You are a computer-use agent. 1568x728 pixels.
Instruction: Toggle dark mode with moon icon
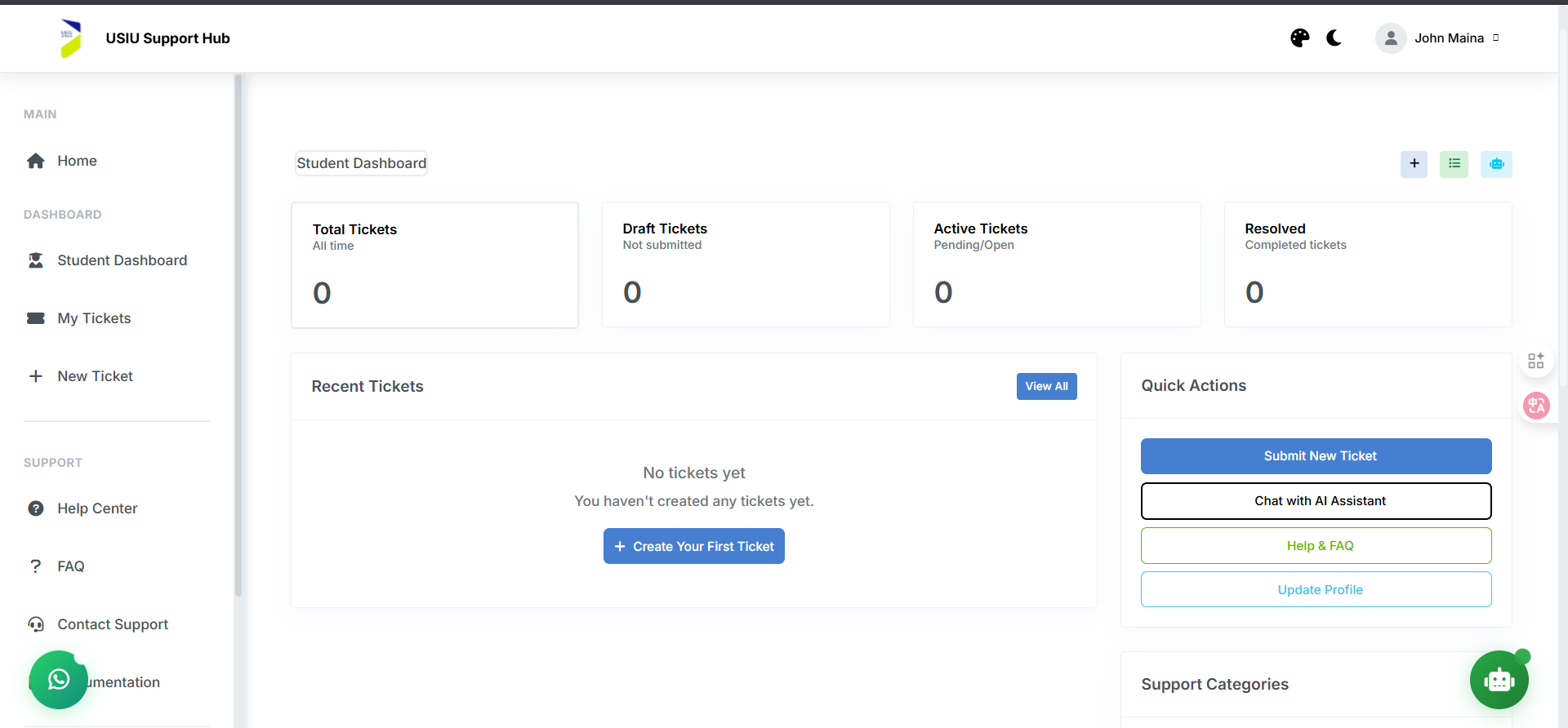(1334, 38)
